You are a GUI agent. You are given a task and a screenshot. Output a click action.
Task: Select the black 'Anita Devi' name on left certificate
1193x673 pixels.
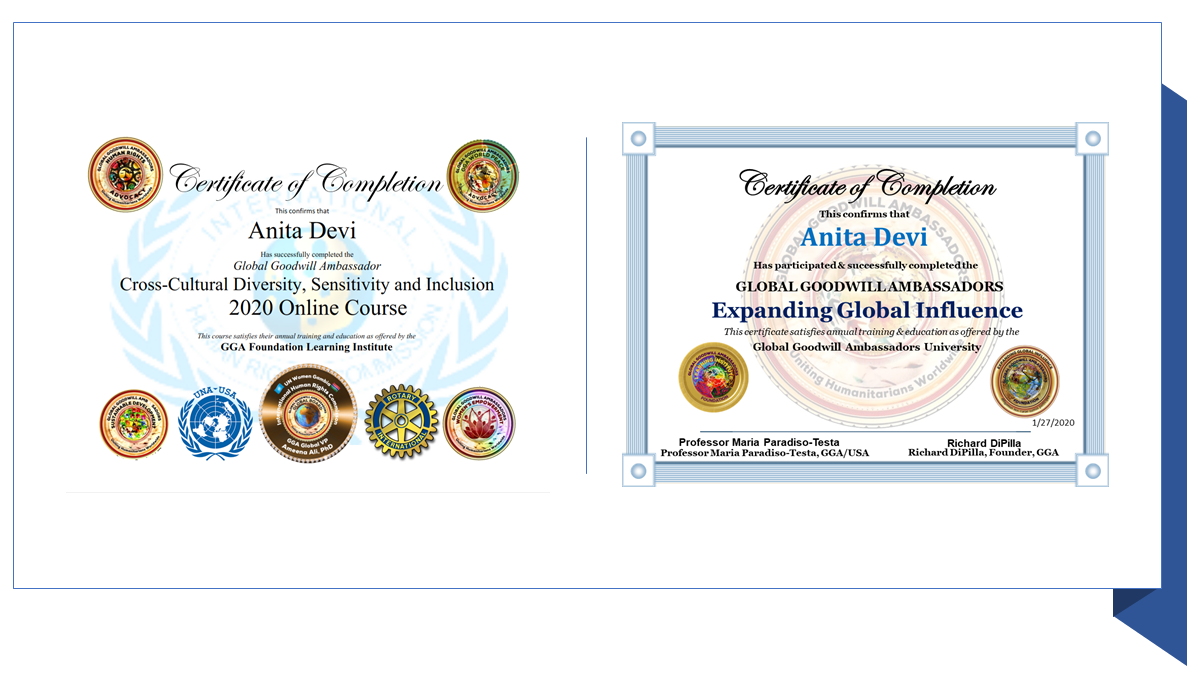(302, 230)
